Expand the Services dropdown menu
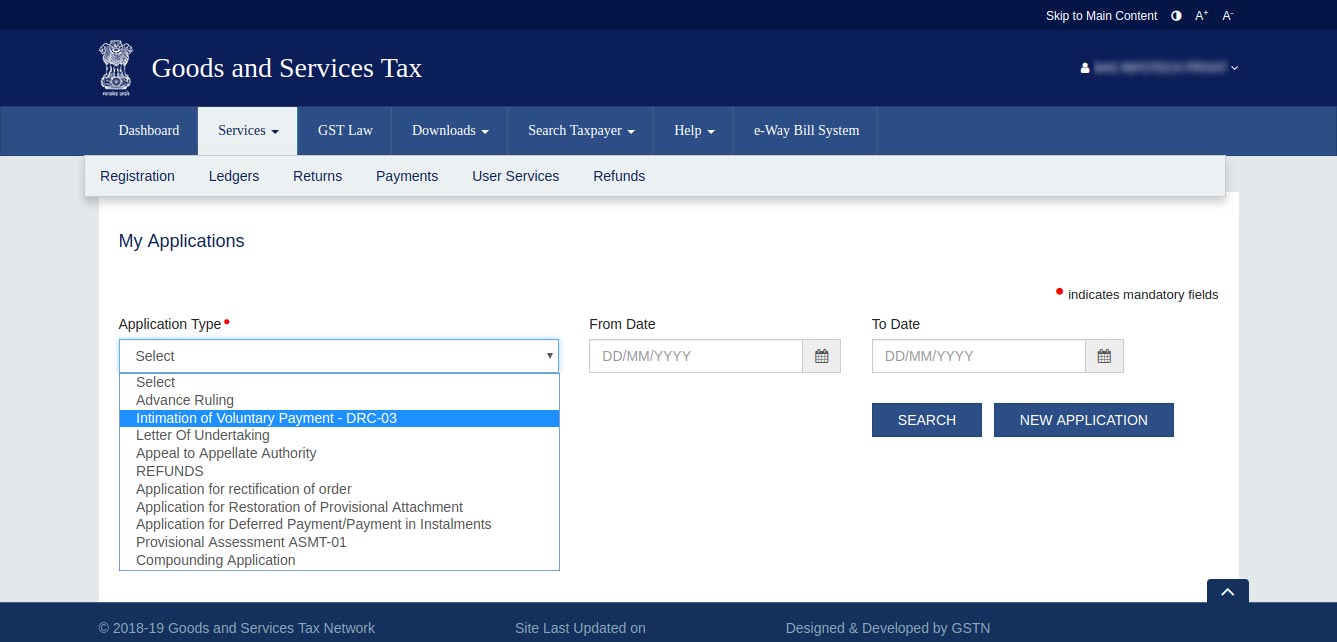The height and width of the screenshot is (642, 1337). tap(247, 131)
